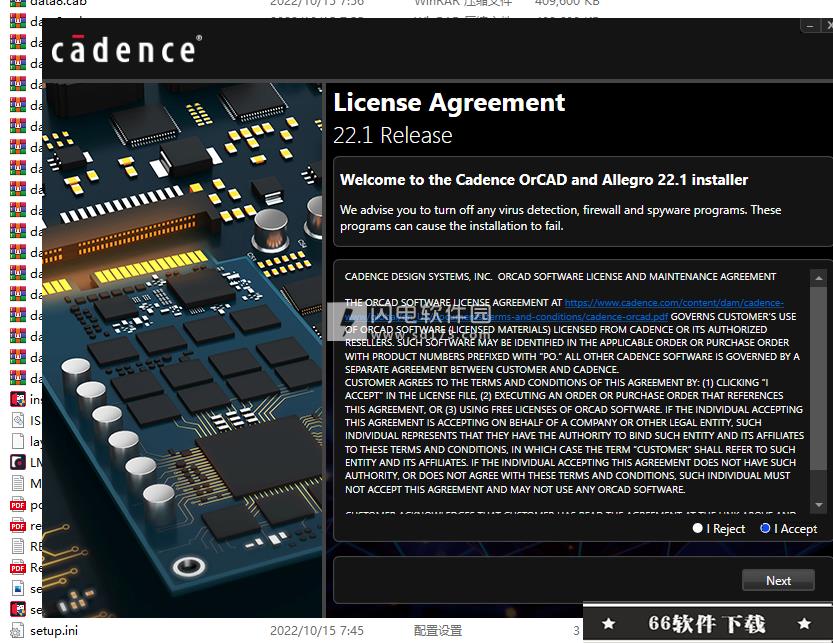Image resolution: width=833 pixels, height=643 pixels.
Task: Select the 'M' text document icon in Explorer
Action: (x=18, y=483)
